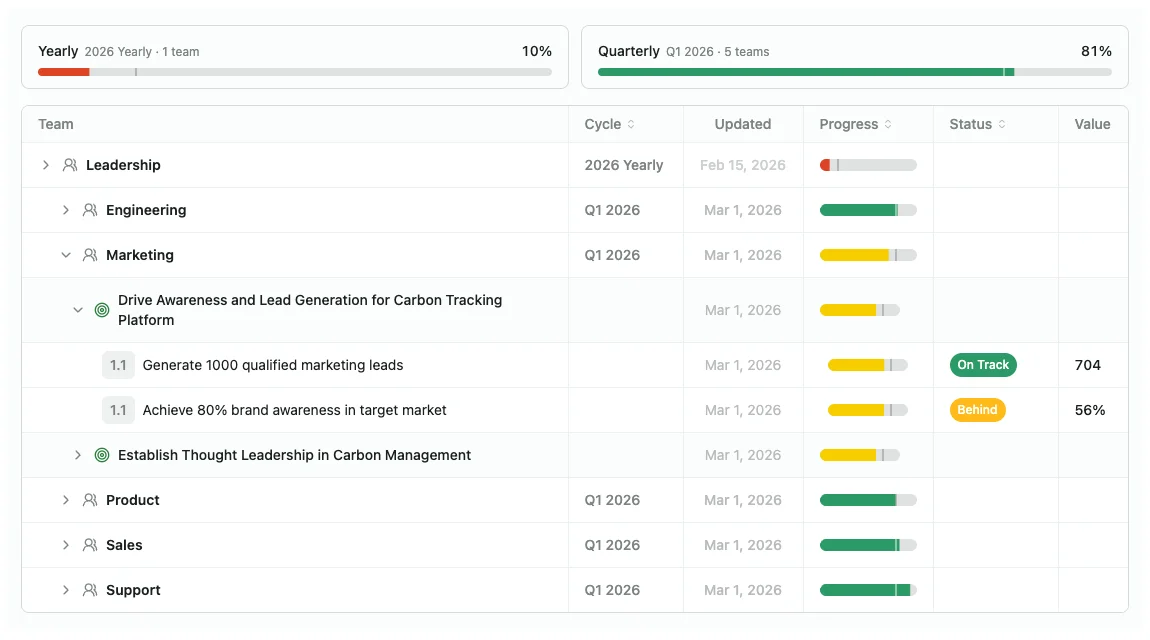Select the Support team name
1150x640 pixels.
click(x=133, y=590)
